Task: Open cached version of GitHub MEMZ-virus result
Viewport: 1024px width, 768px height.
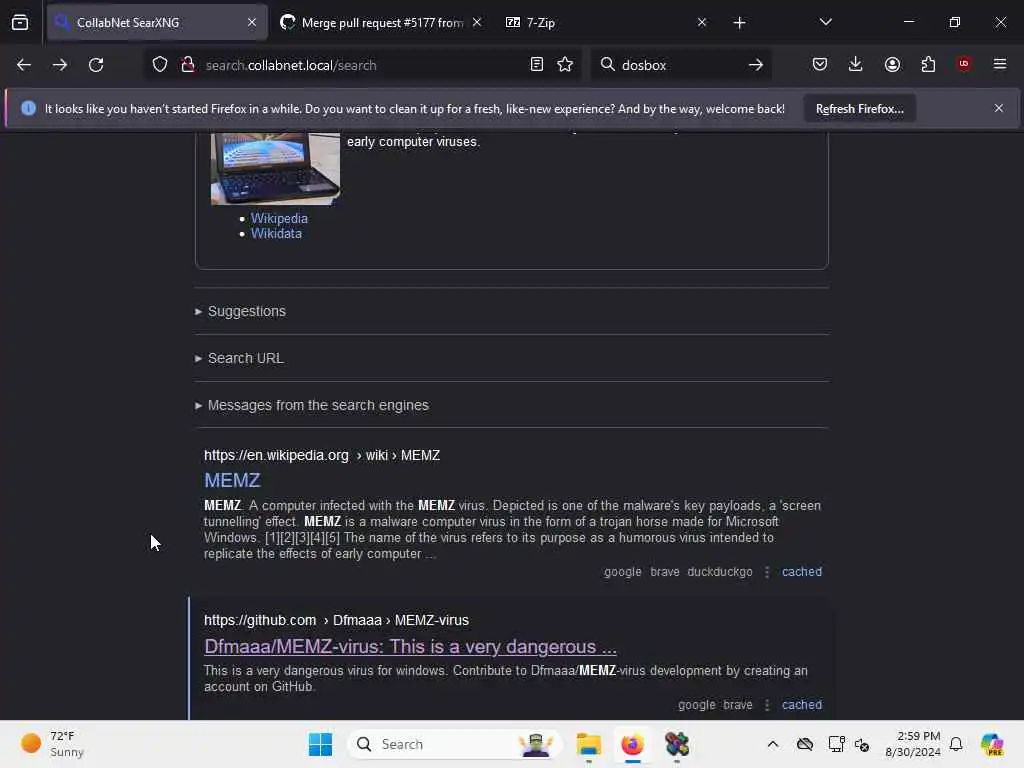Action: pyautogui.click(x=801, y=705)
